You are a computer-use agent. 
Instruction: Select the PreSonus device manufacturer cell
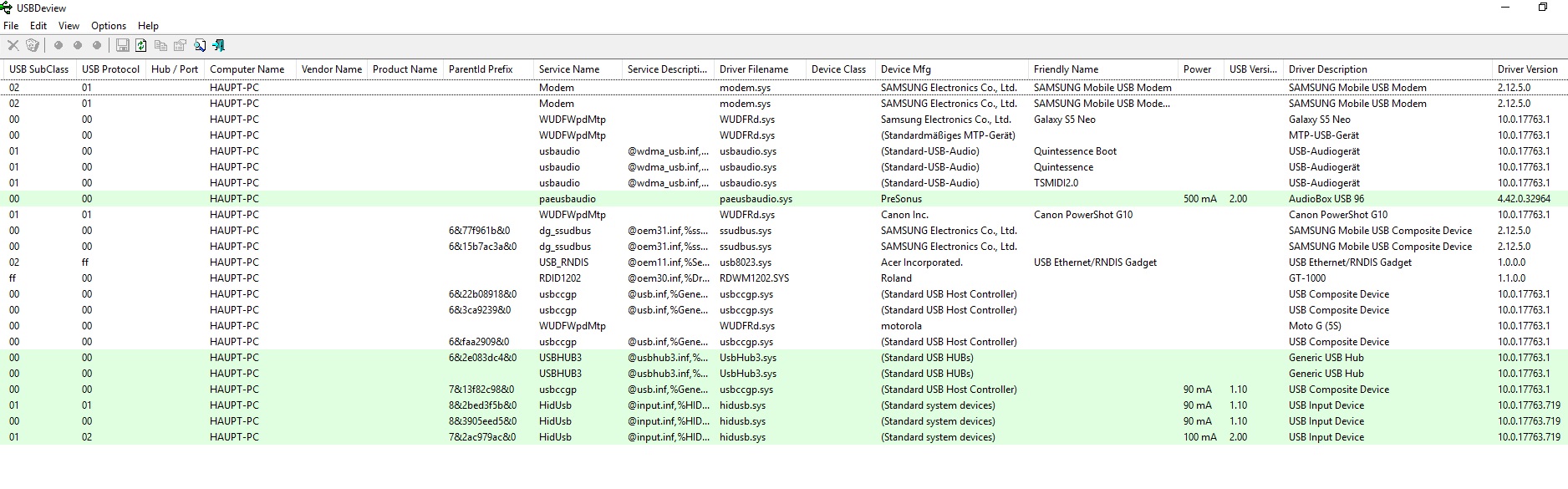(901, 199)
